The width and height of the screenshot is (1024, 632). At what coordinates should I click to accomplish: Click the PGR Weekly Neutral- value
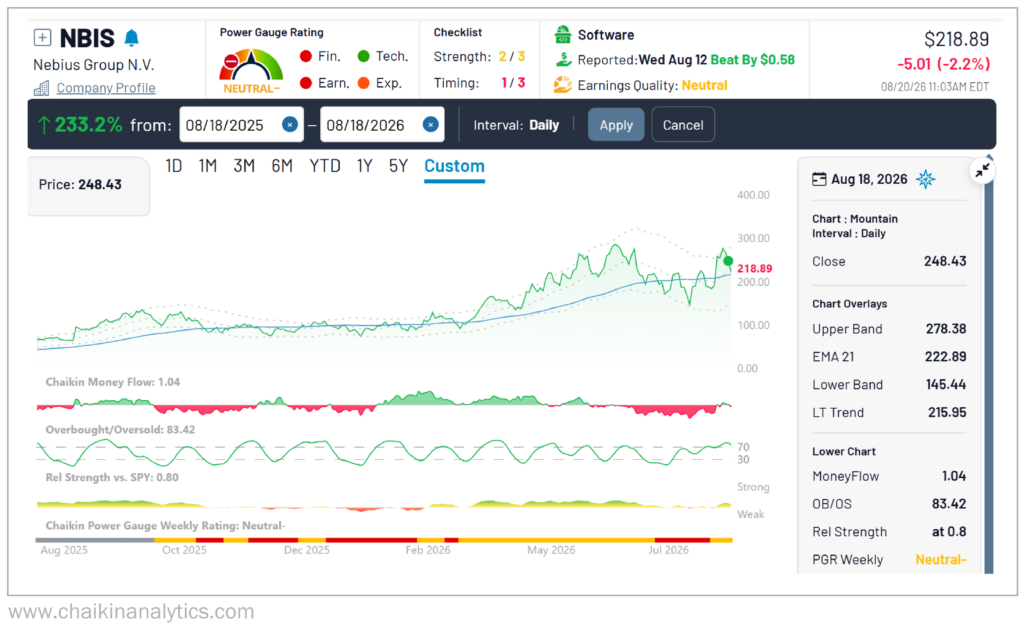(x=940, y=560)
